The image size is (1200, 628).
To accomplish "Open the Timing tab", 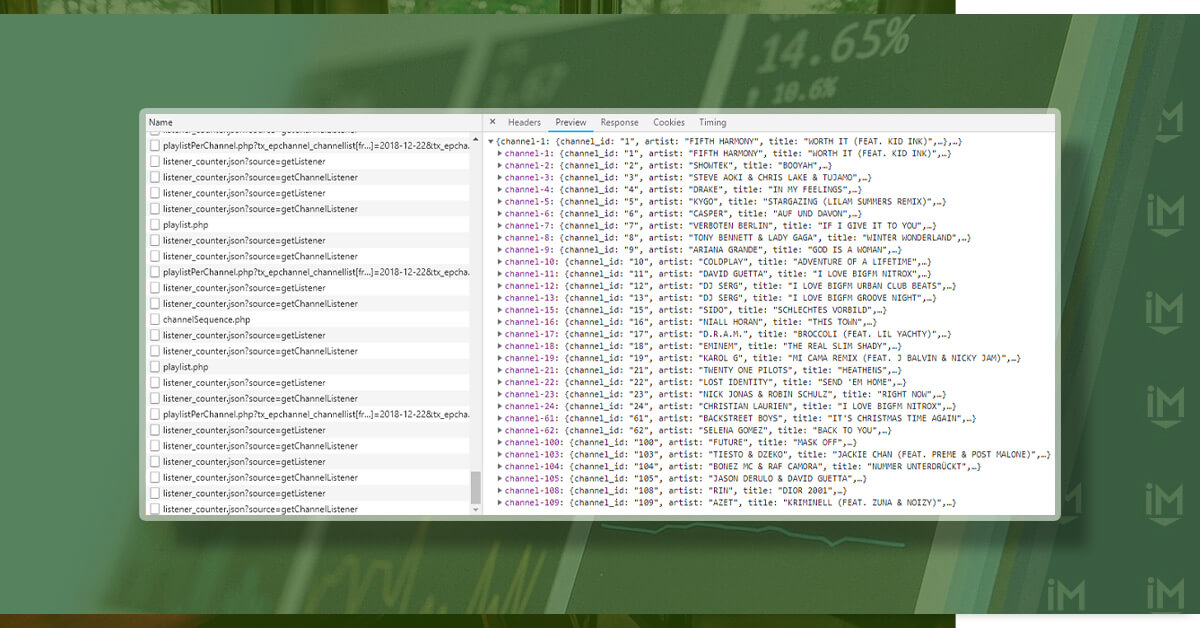I will (x=713, y=122).
